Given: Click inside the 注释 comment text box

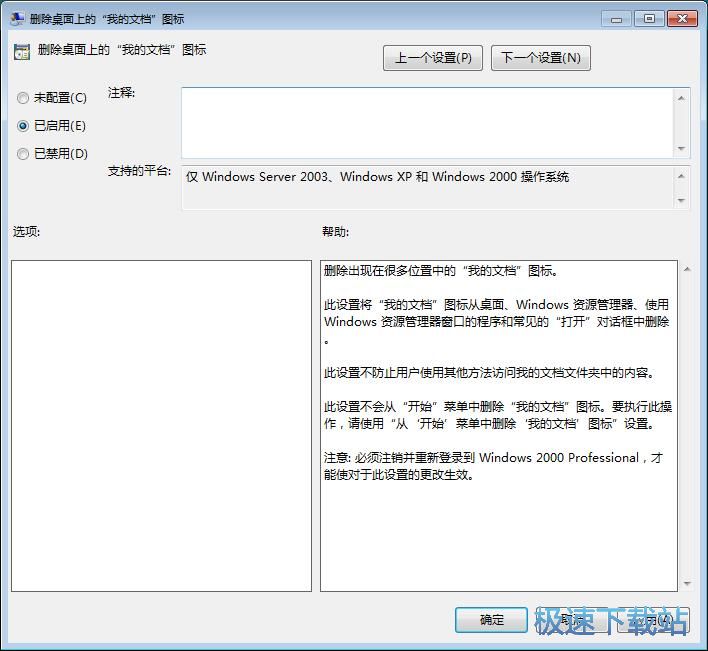Looking at the screenshot, I should click(x=428, y=123).
